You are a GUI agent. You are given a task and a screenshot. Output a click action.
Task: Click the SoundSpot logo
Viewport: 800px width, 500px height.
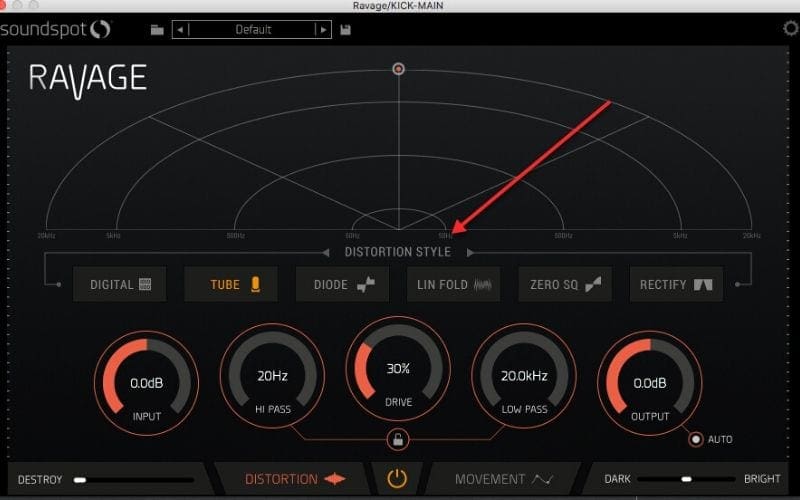(x=55, y=29)
